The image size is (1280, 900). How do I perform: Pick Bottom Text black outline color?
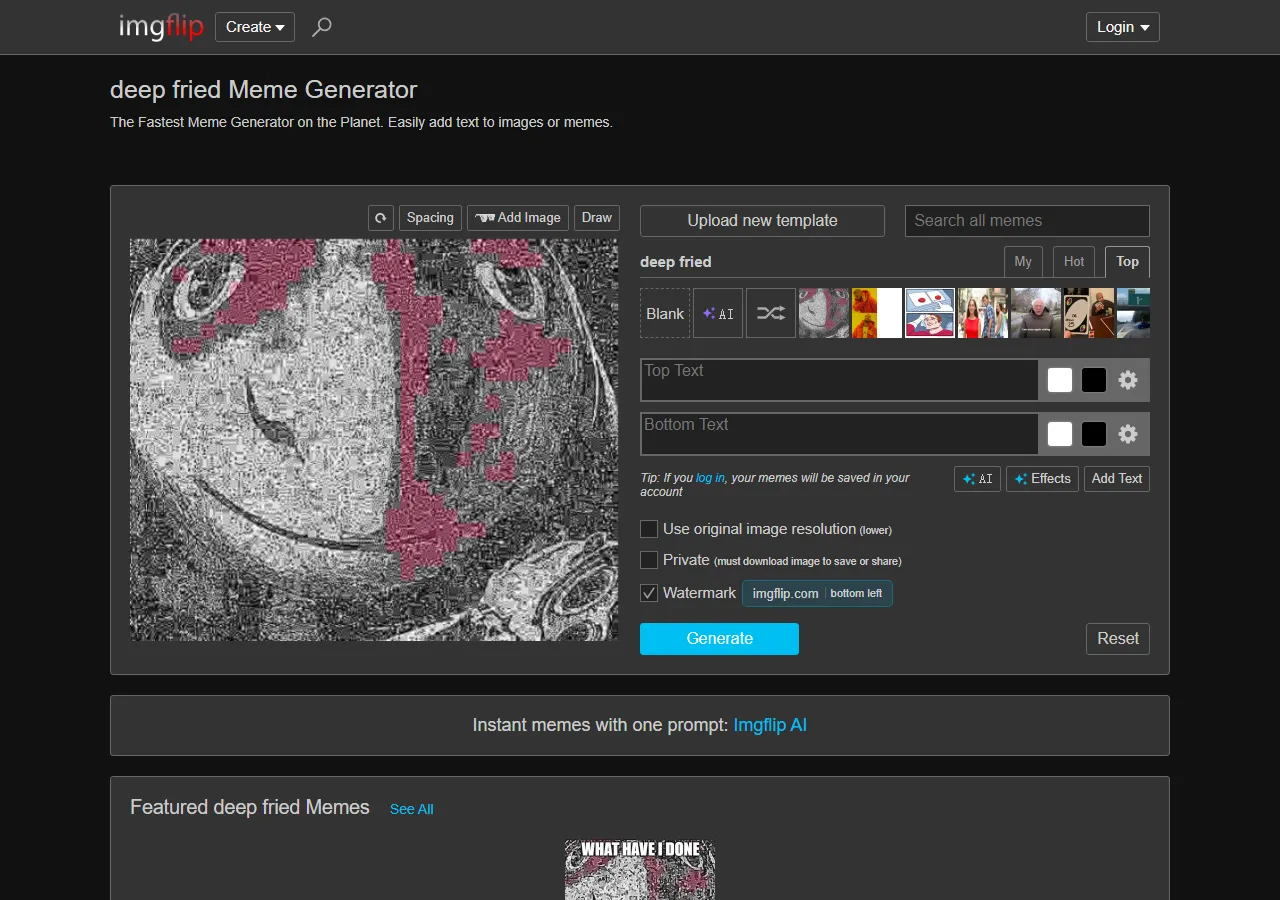[1094, 434]
